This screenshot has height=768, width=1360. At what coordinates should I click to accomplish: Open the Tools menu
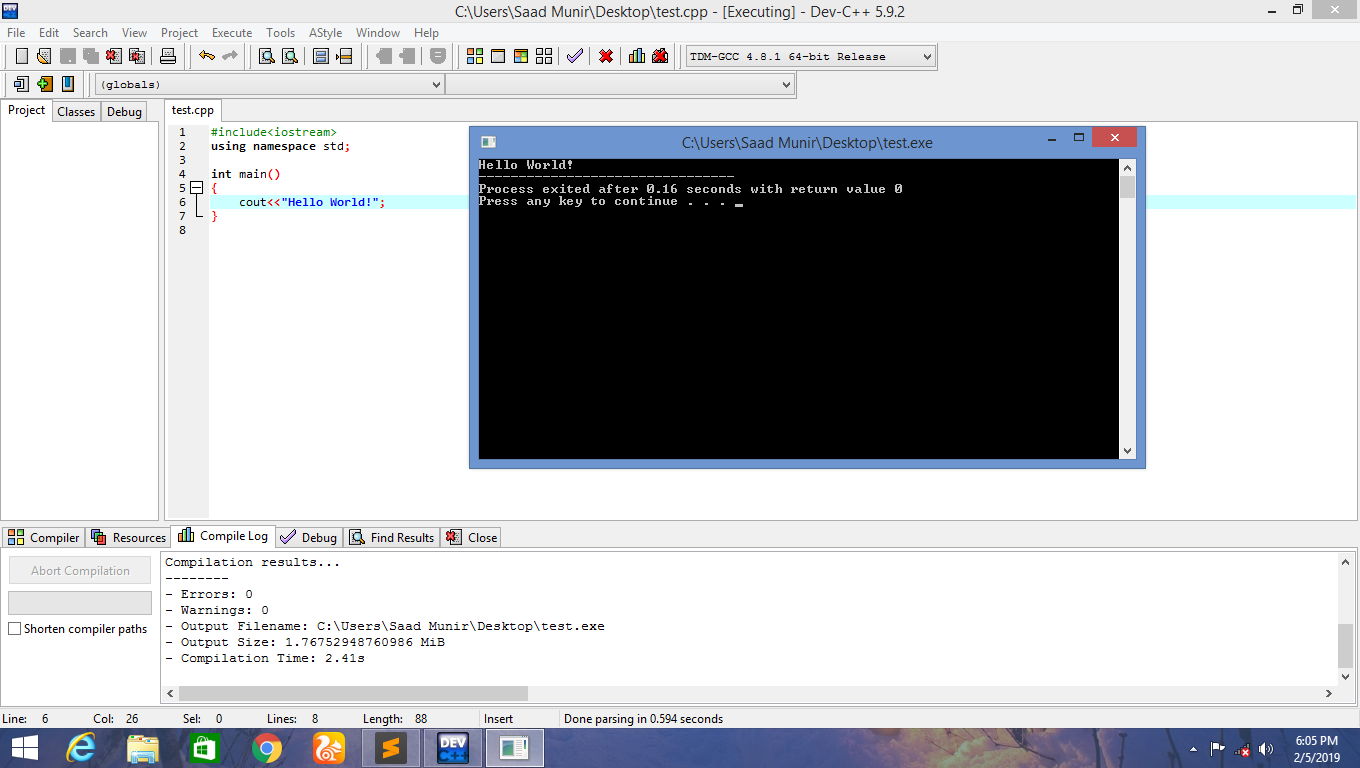tap(281, 33)
